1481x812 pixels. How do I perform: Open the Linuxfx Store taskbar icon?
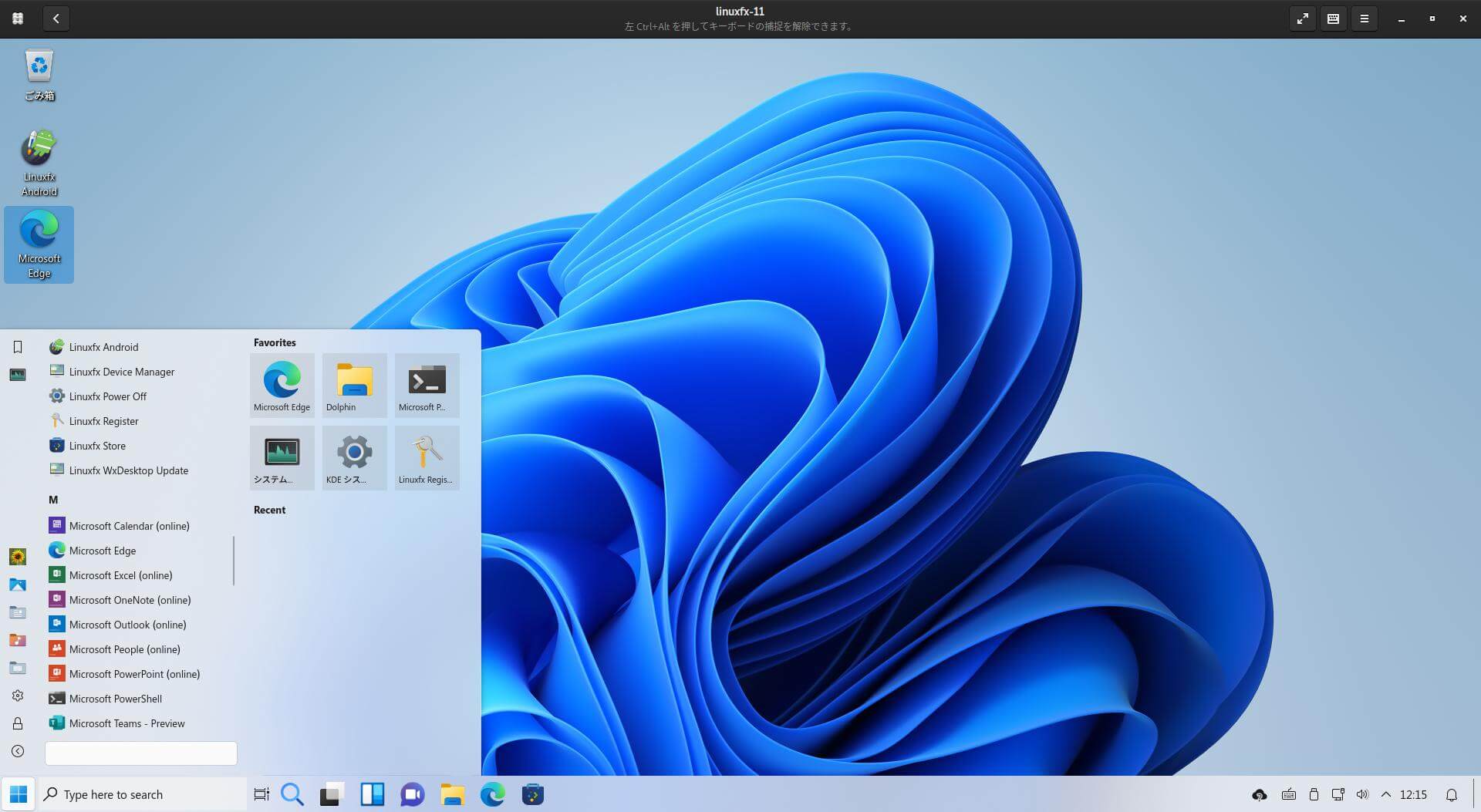(x=532, y=794)
